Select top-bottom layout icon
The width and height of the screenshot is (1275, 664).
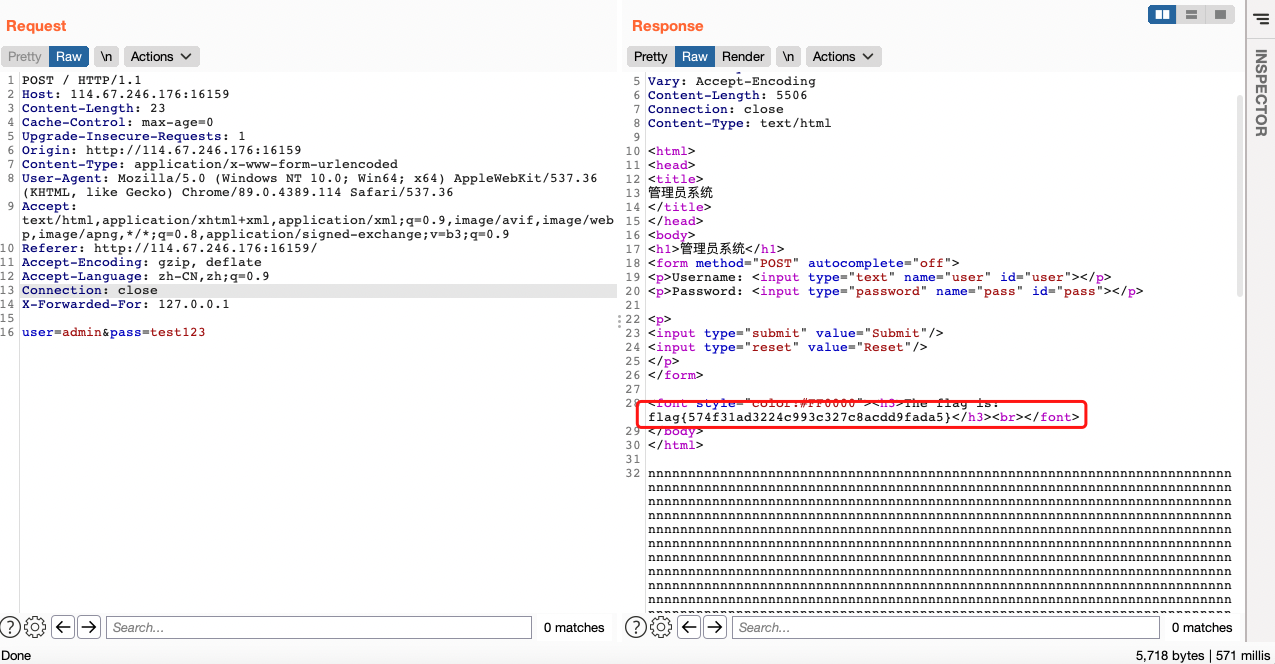[x=1191, y=15]
